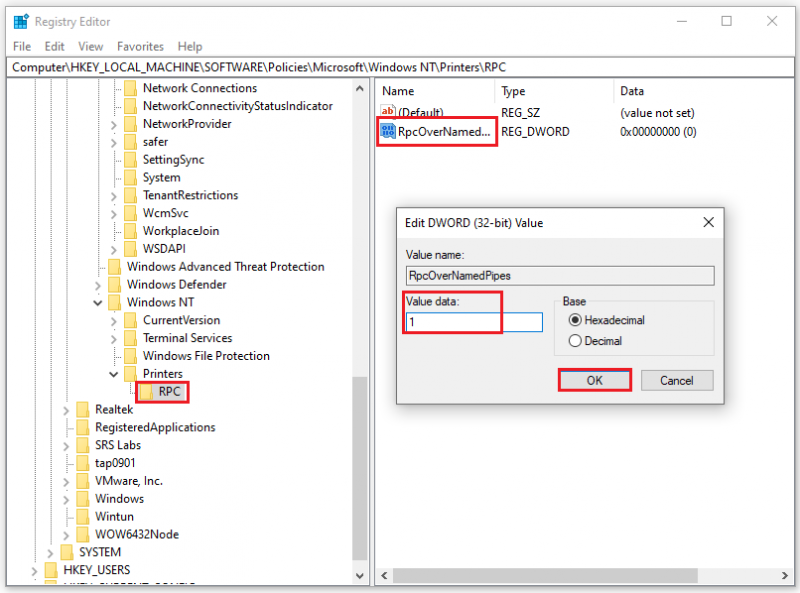Click the Printers folder icon
800x593 pixels.
click(x=130, y=374)
